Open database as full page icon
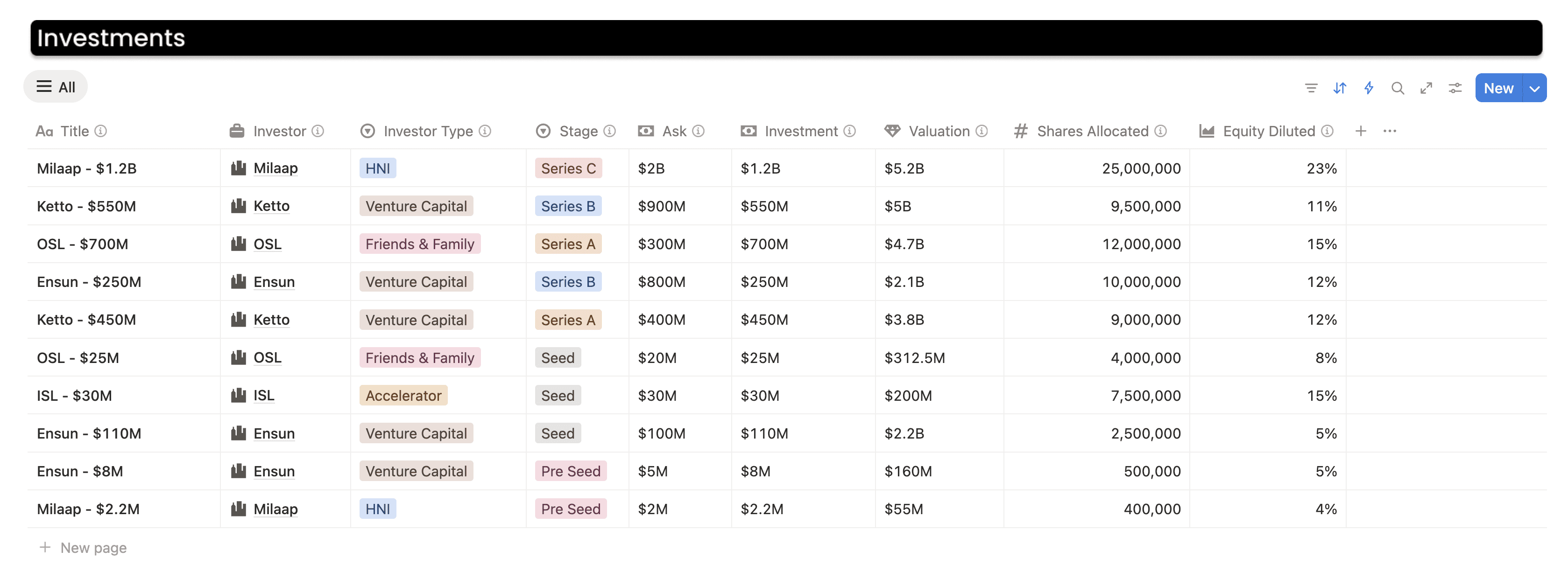Screen dimensions: 1568x586 pyautogui.click(x=1426, y=88)
